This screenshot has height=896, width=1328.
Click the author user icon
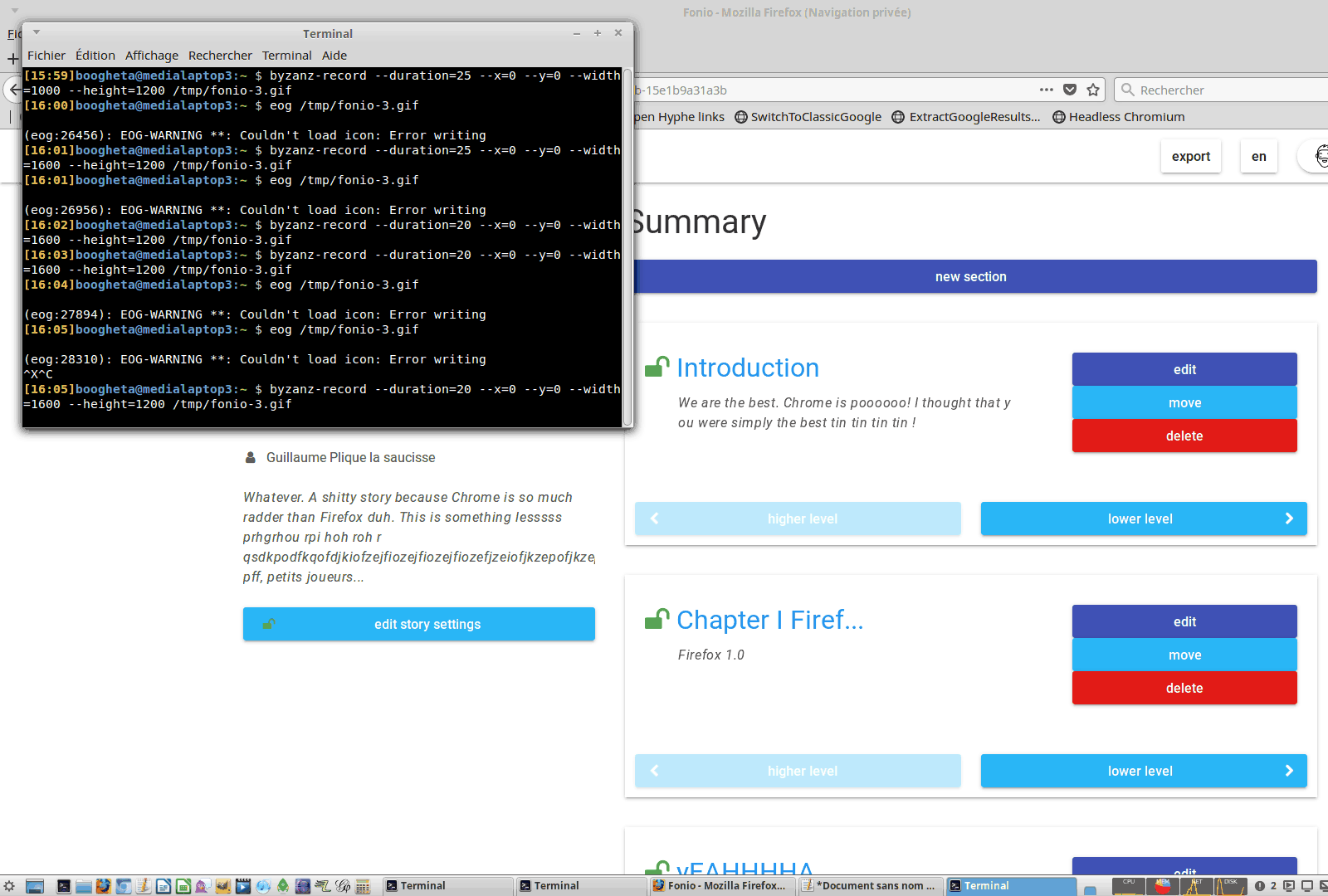click(251, 457)
